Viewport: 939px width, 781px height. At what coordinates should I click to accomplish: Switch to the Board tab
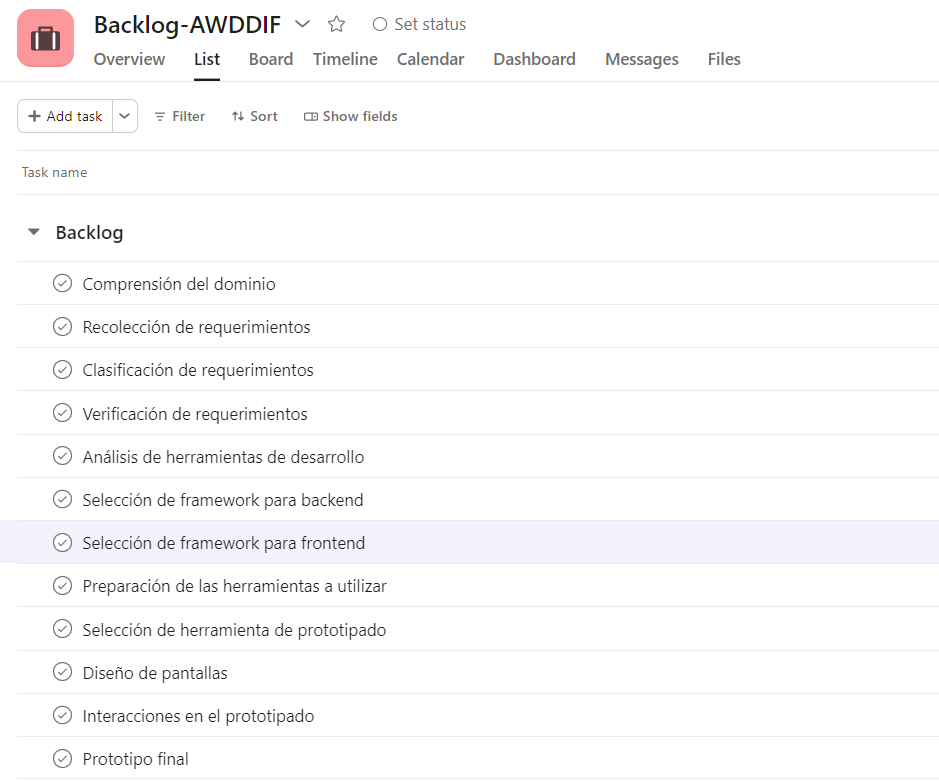point(270,59)
